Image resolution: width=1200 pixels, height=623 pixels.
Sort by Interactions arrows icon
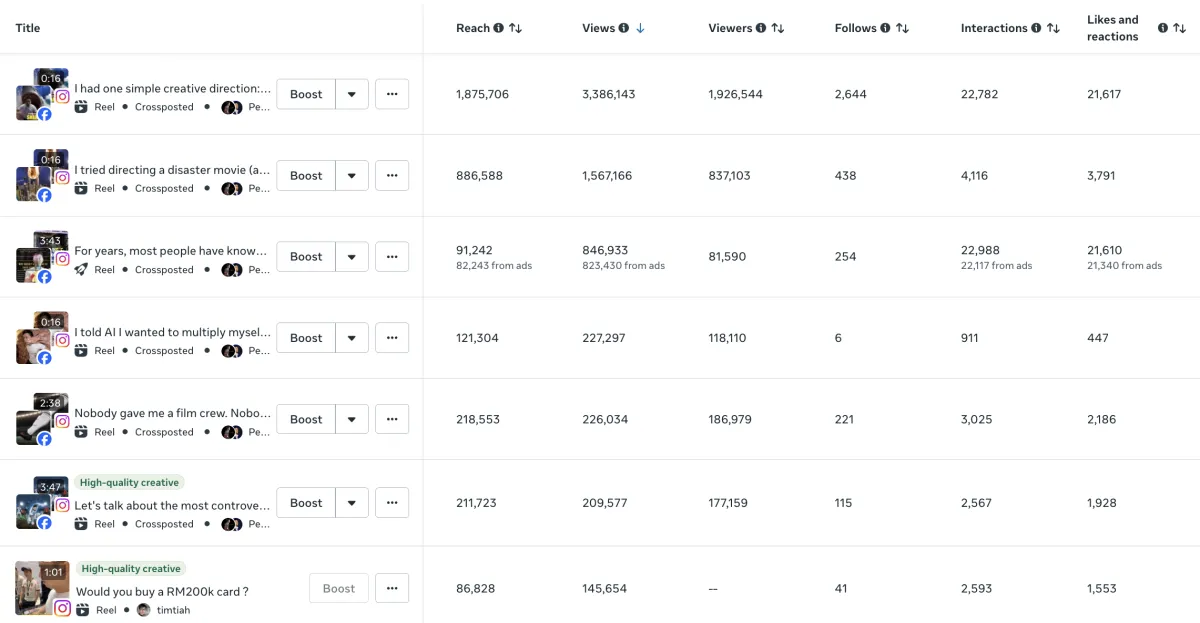(1053, 28)
